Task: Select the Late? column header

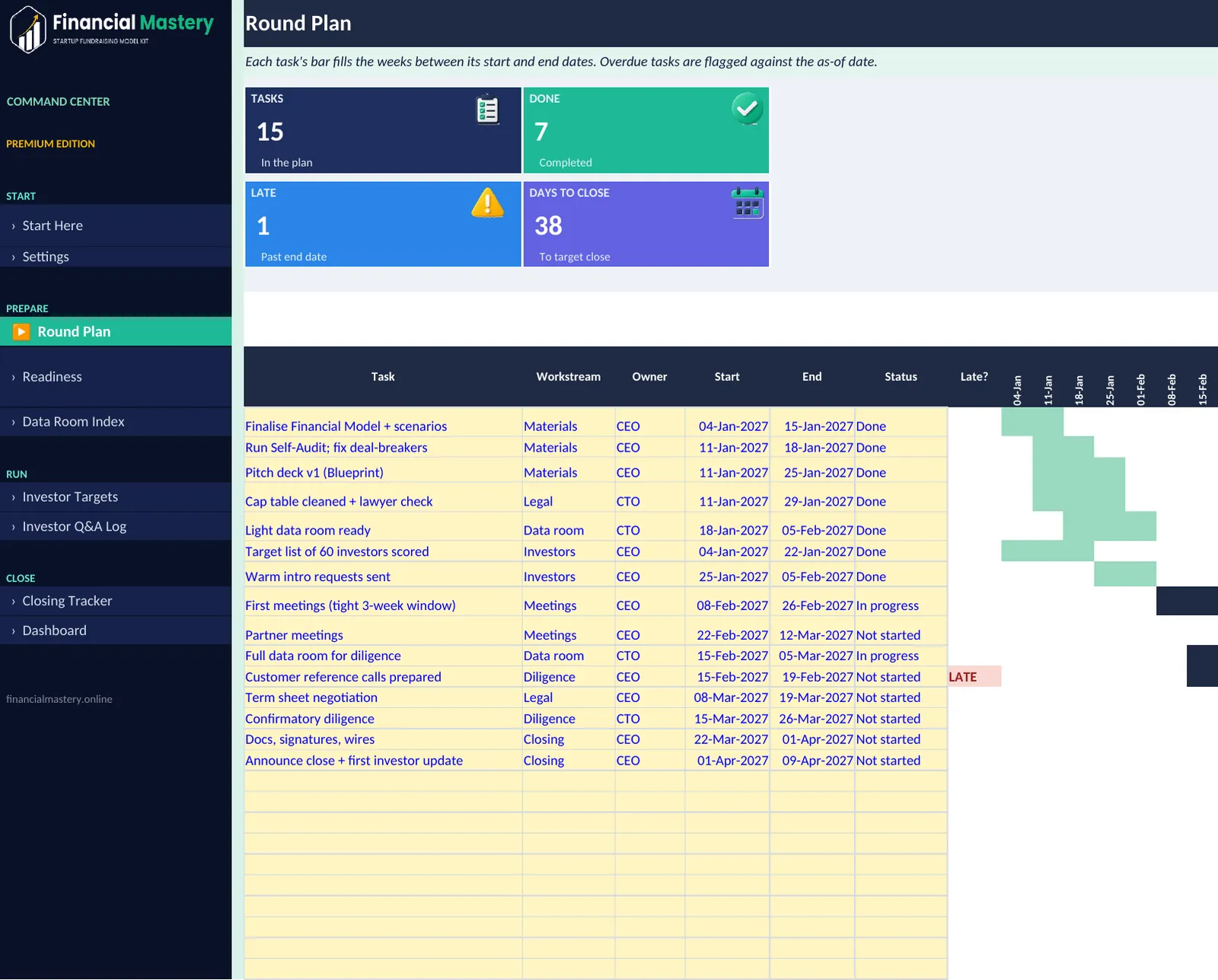Action: 974,377
